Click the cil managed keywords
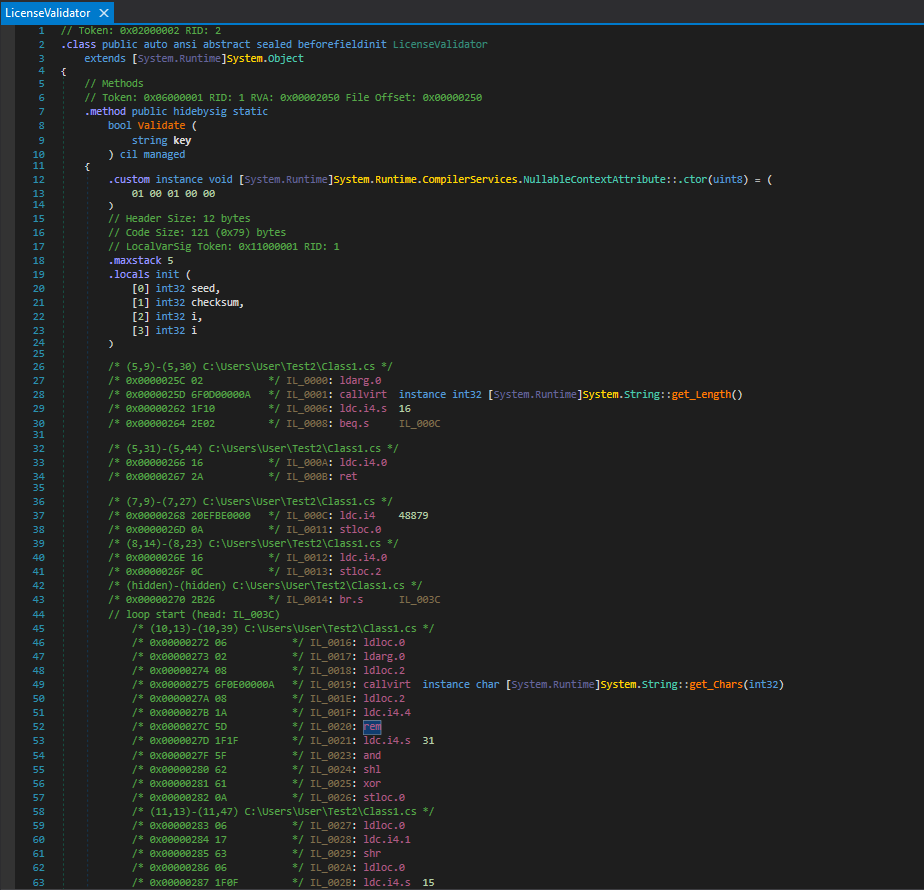Screen dimensions: 924x890 click(x=153, y=154)
